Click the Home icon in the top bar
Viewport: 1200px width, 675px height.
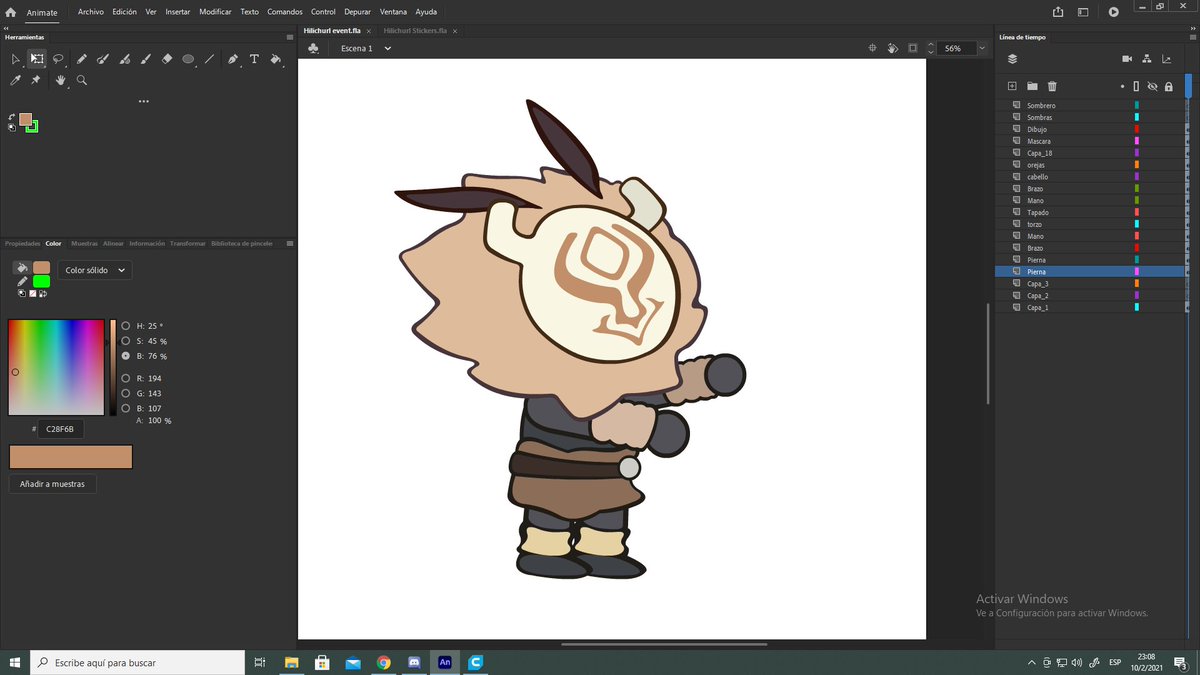[x=11, y=13]
